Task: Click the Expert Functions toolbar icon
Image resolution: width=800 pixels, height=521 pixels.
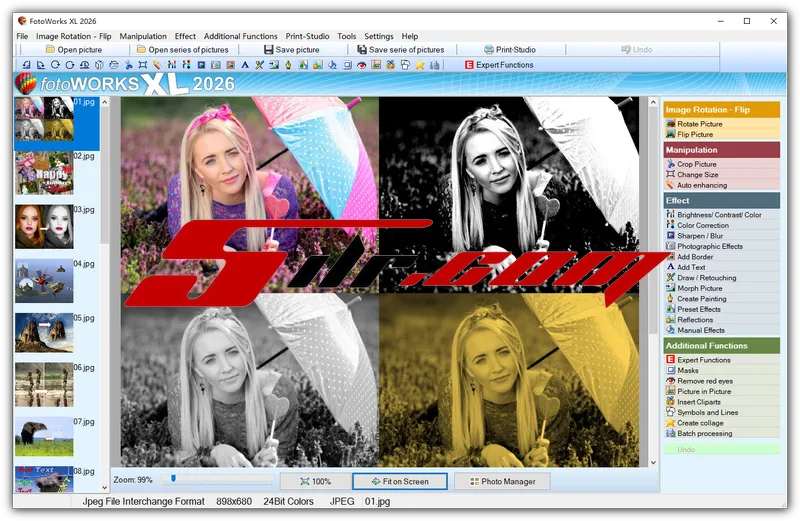Action: click(x=470, y=65)
